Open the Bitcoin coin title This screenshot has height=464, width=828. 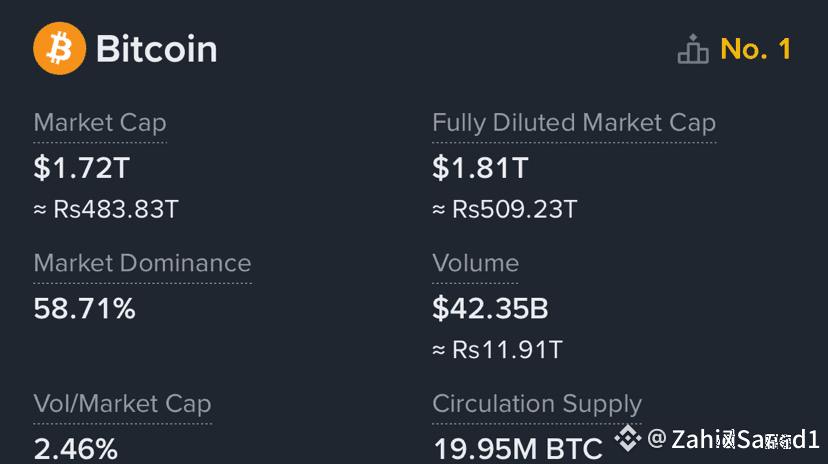click(156, 49)
